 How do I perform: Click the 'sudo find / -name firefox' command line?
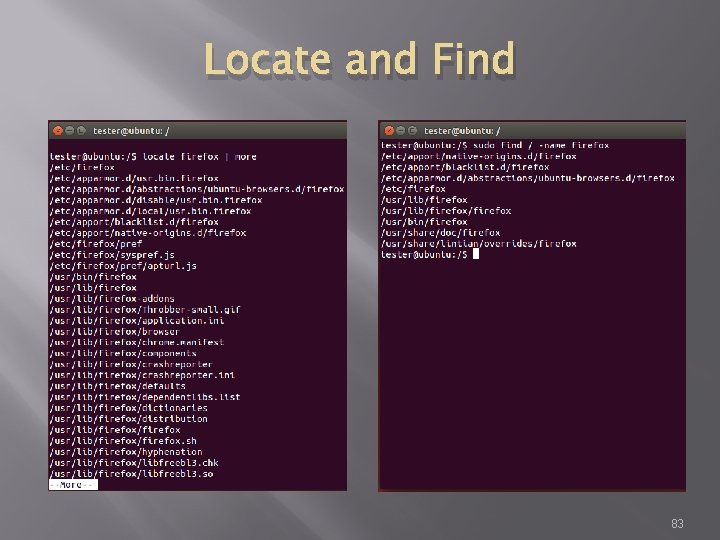[541, 145]
